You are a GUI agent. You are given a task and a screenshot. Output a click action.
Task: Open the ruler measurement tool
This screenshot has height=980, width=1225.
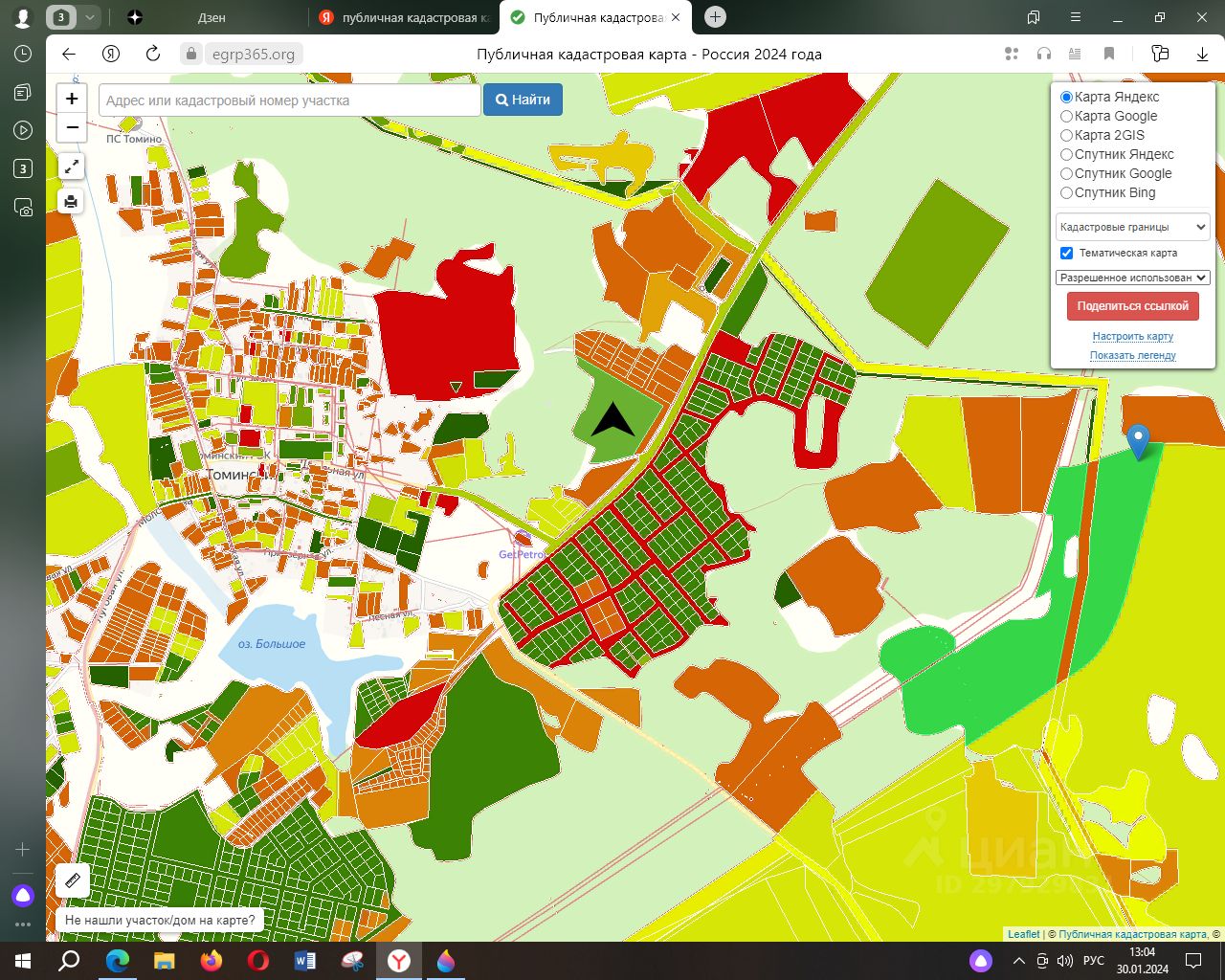coord(73,880)
